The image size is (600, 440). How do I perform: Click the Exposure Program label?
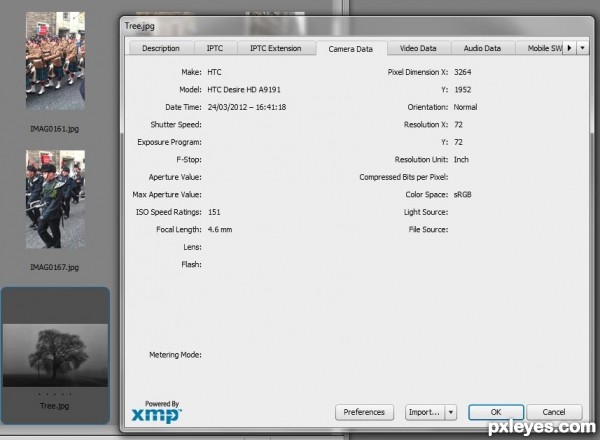click(170, 142)
